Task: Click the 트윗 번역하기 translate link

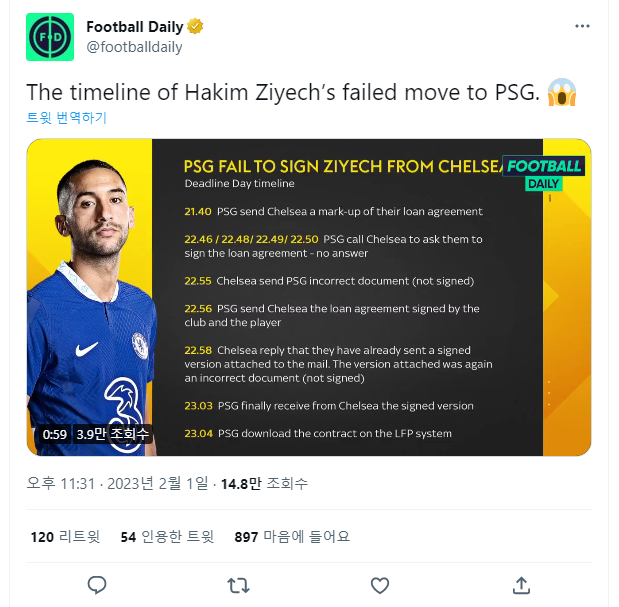Action: point(66,117)
